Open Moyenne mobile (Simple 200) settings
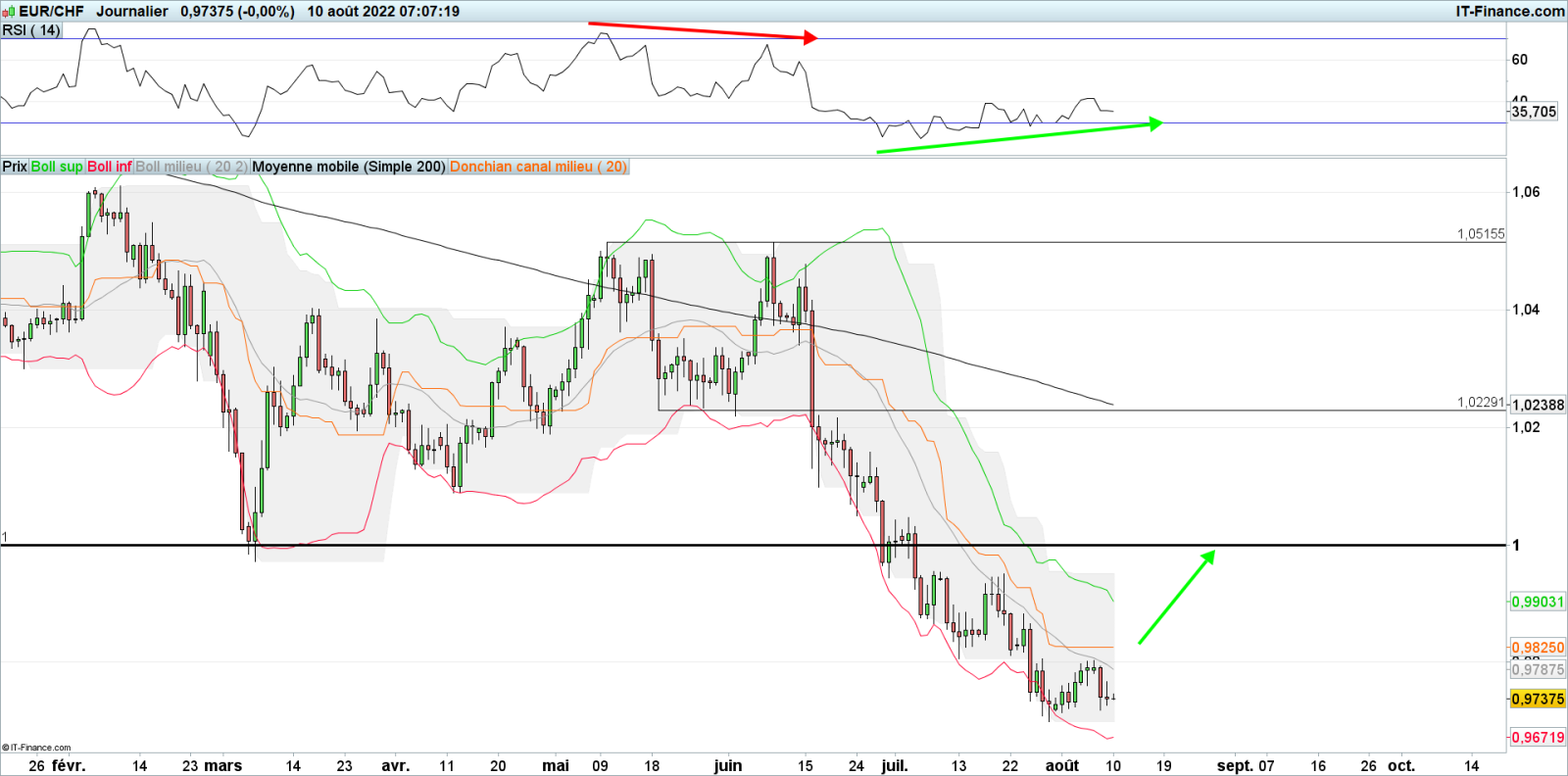Screen dimensions: 1568x776 (349, 167)
